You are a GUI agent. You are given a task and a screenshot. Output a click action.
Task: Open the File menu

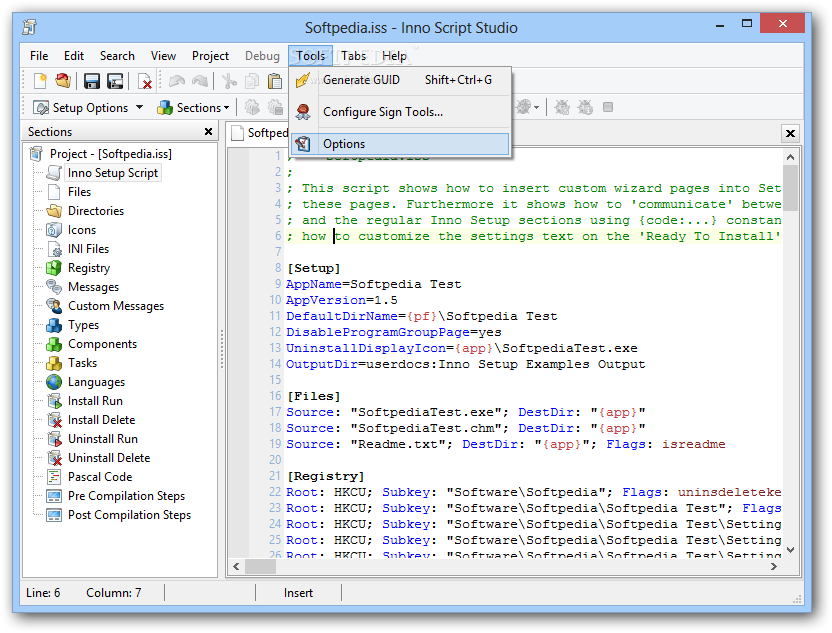pos(39,56)
